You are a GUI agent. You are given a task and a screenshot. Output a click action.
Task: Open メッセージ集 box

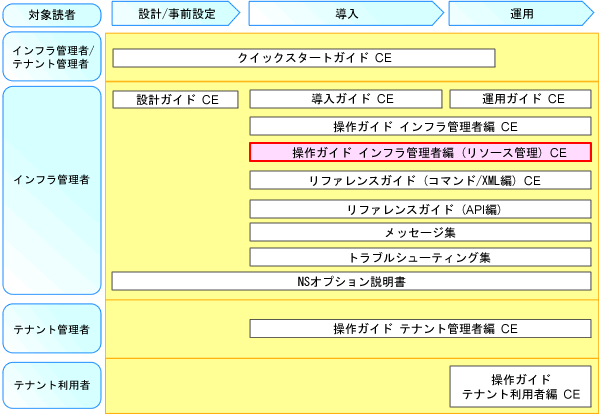421,232
